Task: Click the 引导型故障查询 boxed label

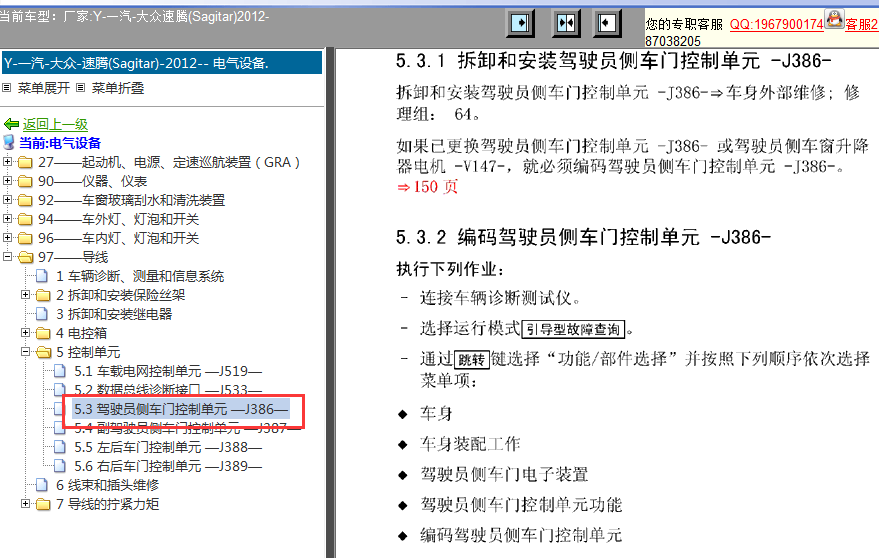Action: (573, 329)
